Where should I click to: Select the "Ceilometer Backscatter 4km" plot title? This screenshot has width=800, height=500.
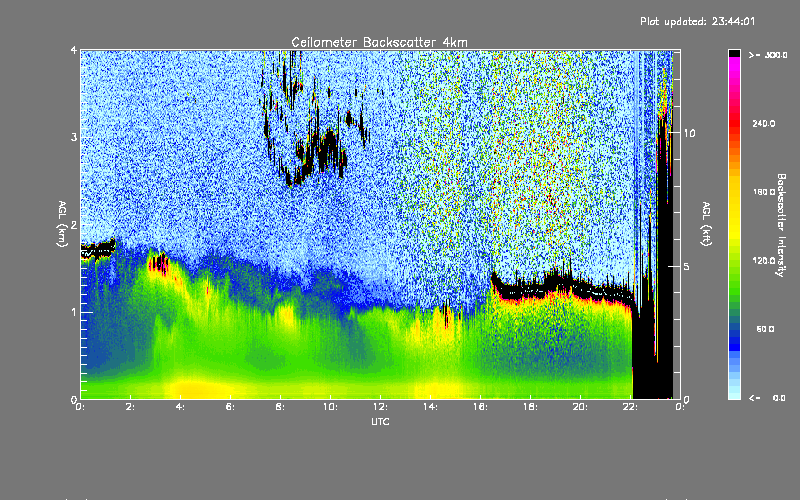379,42
